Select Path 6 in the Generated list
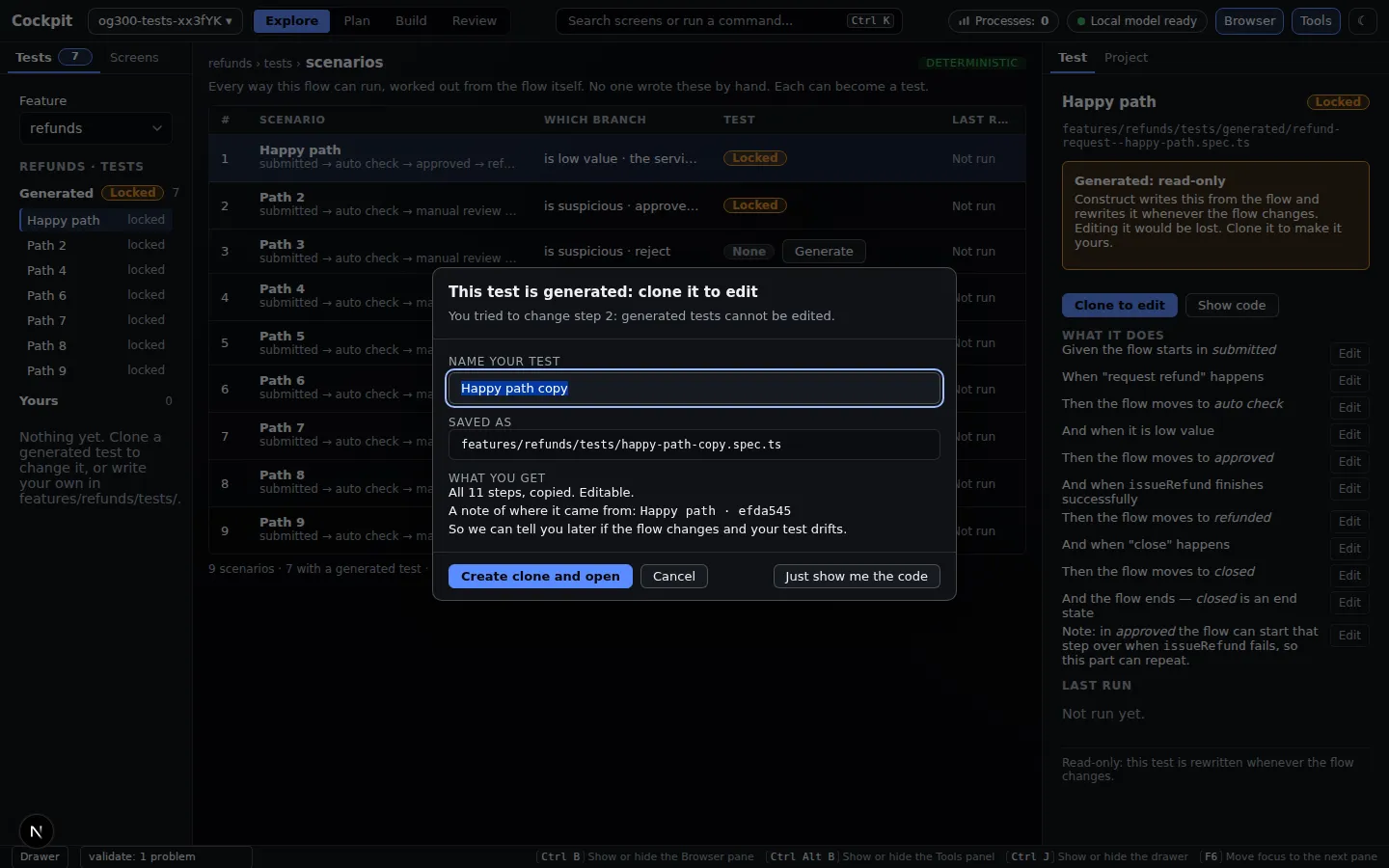Image resolution: width=1389 pixels, height=868 pixels. [x=95, y=295]
